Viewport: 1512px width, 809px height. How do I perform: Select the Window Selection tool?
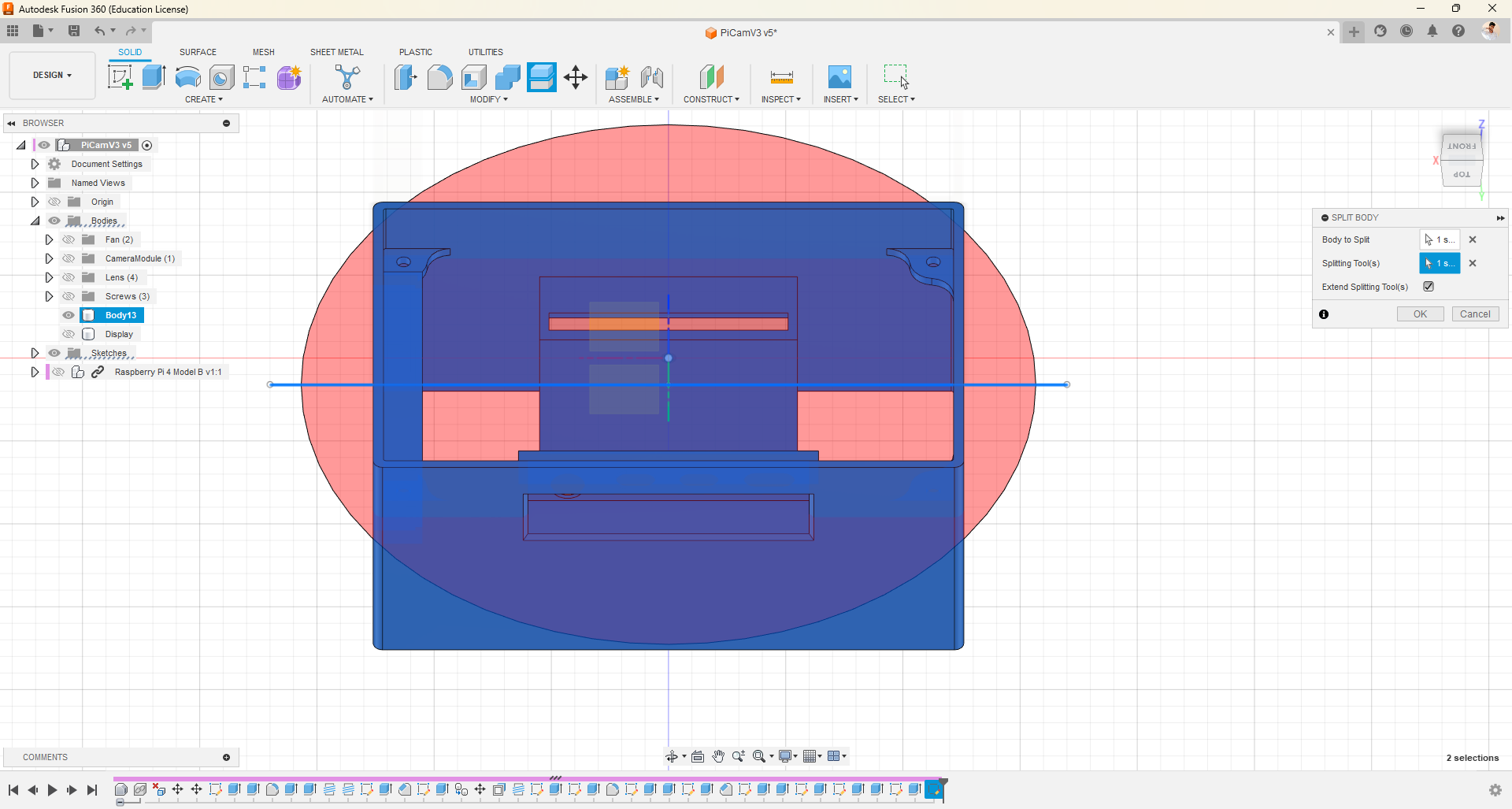896,77
